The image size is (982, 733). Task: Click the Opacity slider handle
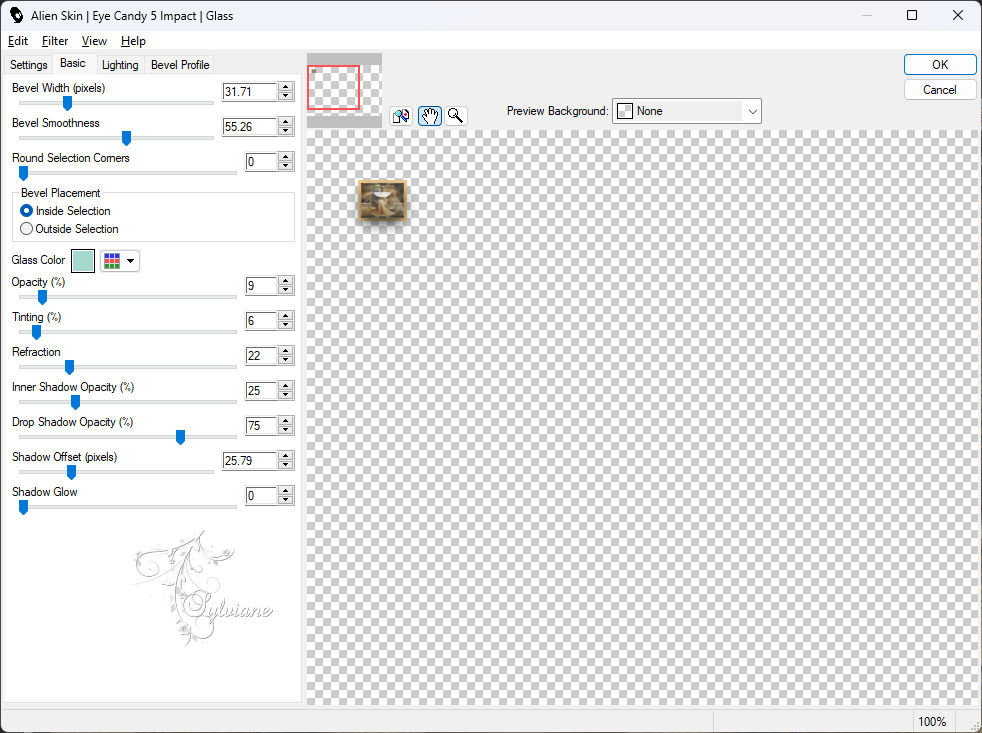point(42,297)
